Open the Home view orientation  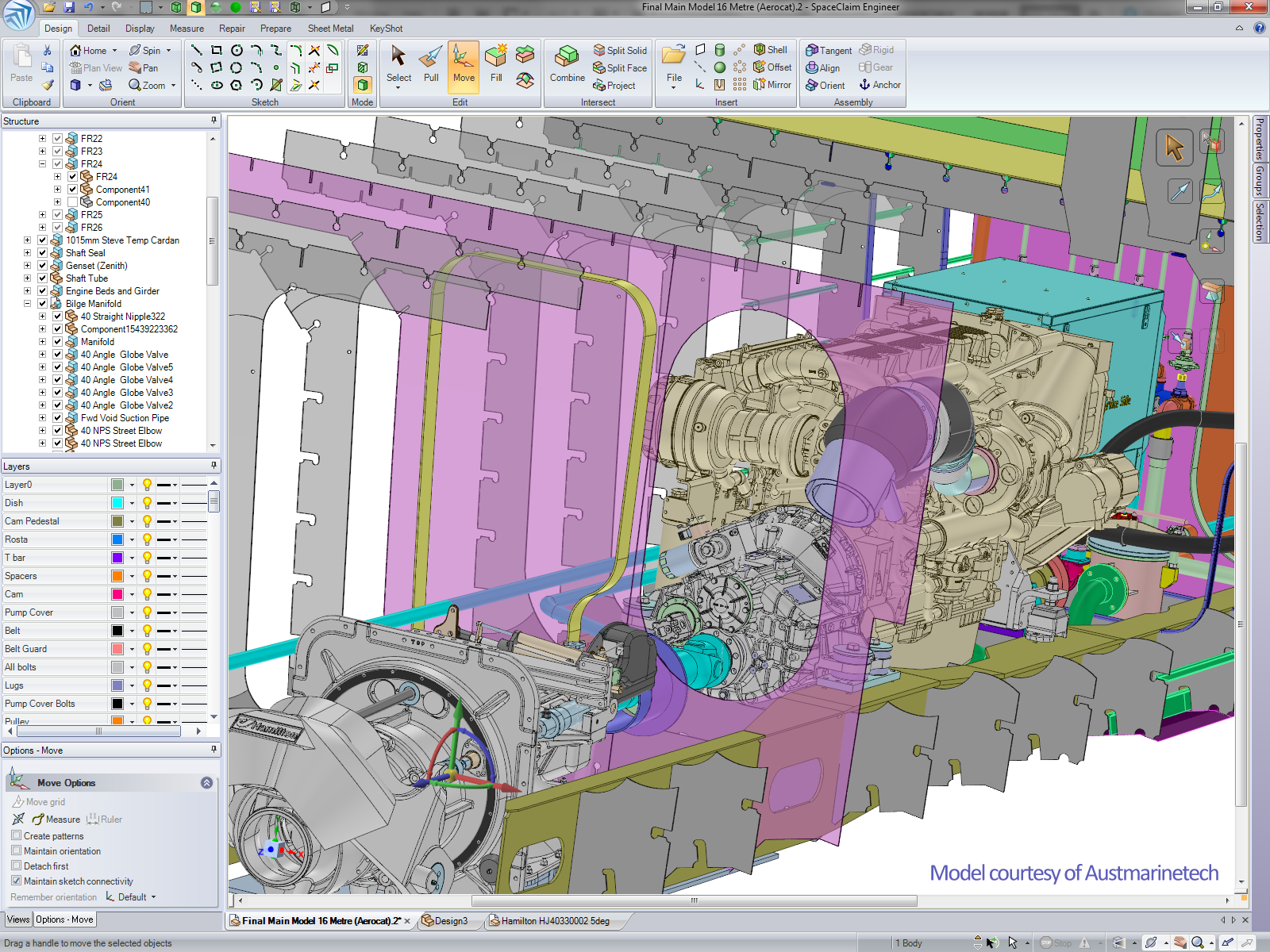(x=88, y=50)
